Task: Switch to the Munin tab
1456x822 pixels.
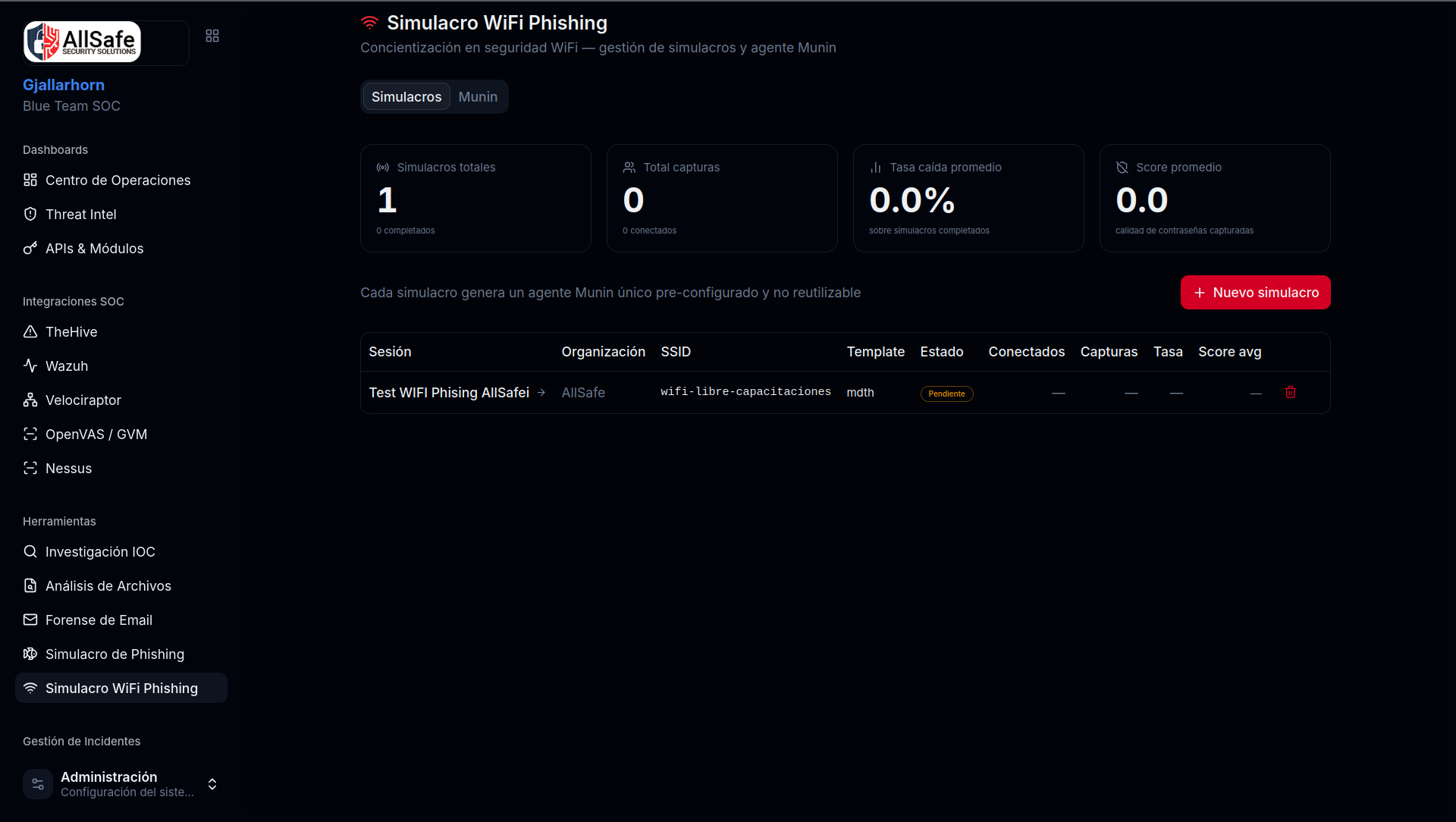Action: click(478, 96)
